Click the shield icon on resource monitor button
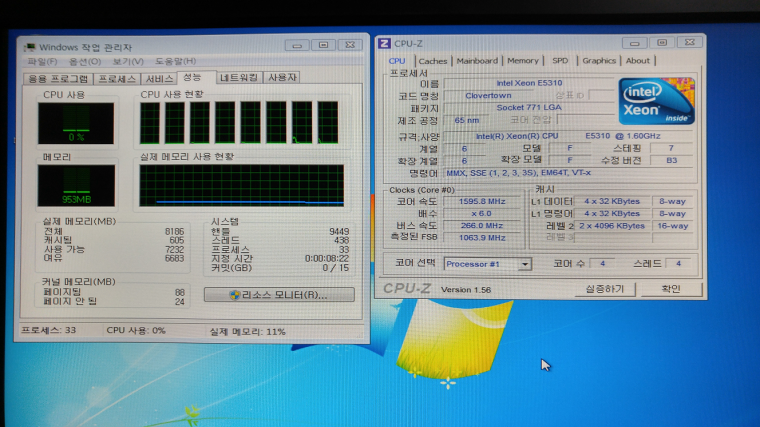Viewport: 760px width, 427px height. pyautogui.click(x=235, y=295)
